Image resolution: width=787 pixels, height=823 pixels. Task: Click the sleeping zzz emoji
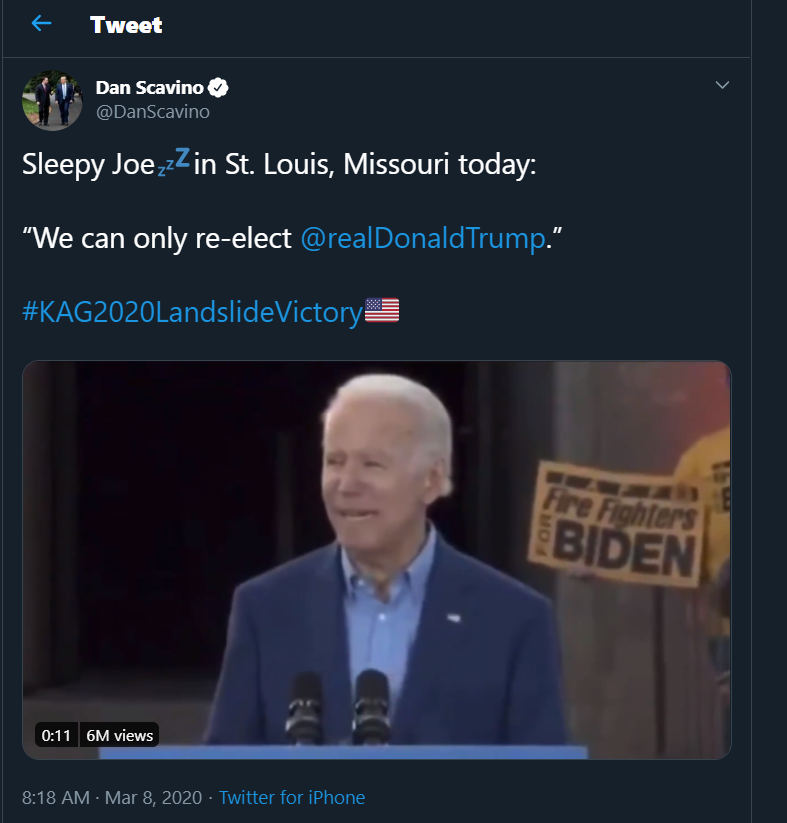[174, 161]
